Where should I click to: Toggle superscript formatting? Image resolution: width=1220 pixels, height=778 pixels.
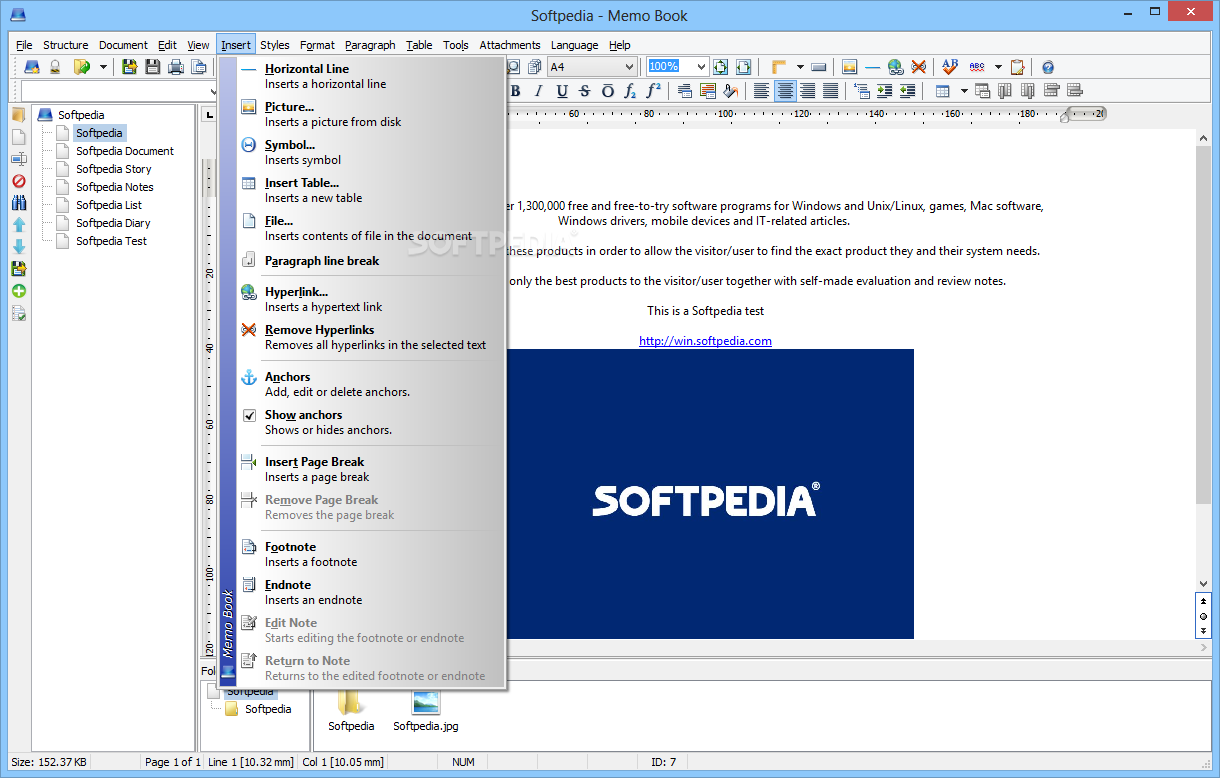coord(653,91)
